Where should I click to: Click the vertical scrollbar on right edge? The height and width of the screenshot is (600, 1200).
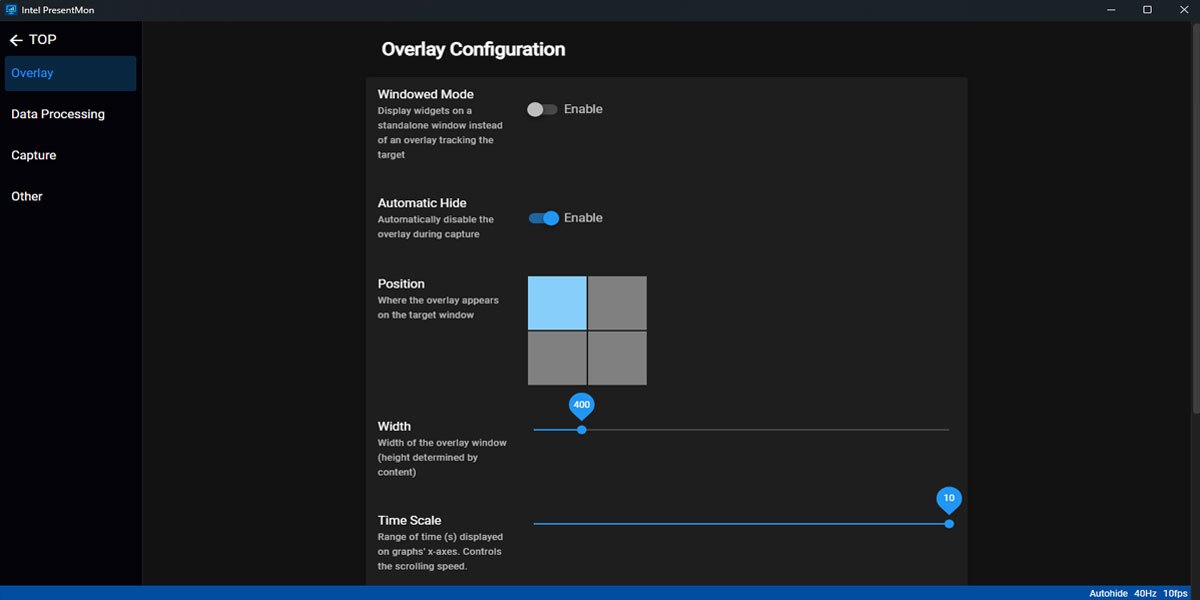tap(1195, 220)
